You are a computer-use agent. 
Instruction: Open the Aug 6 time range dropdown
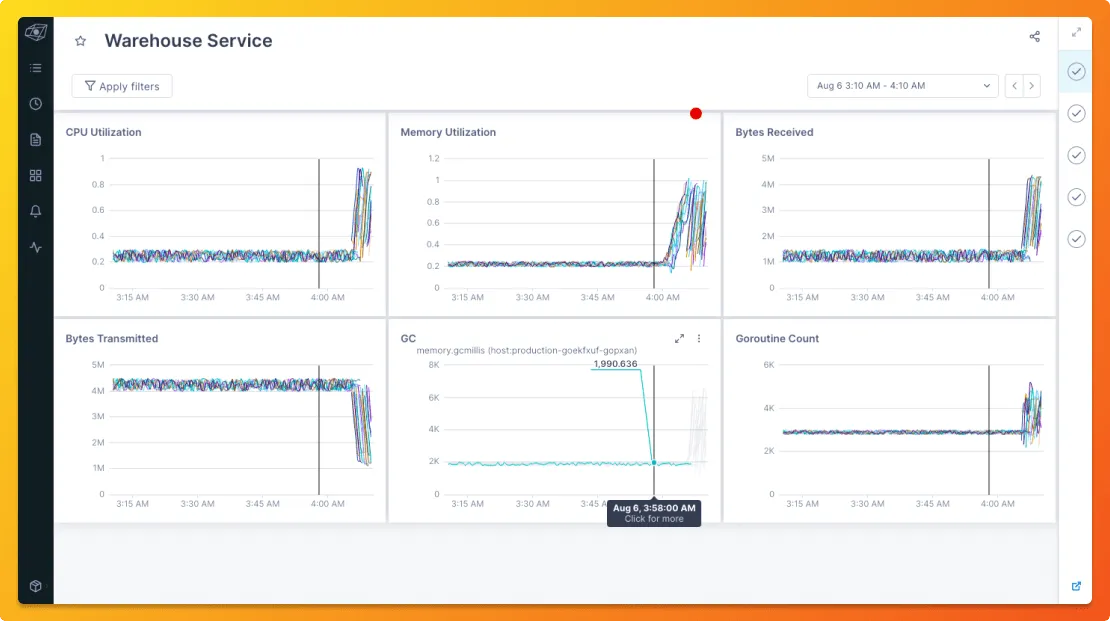coord(903,86)
